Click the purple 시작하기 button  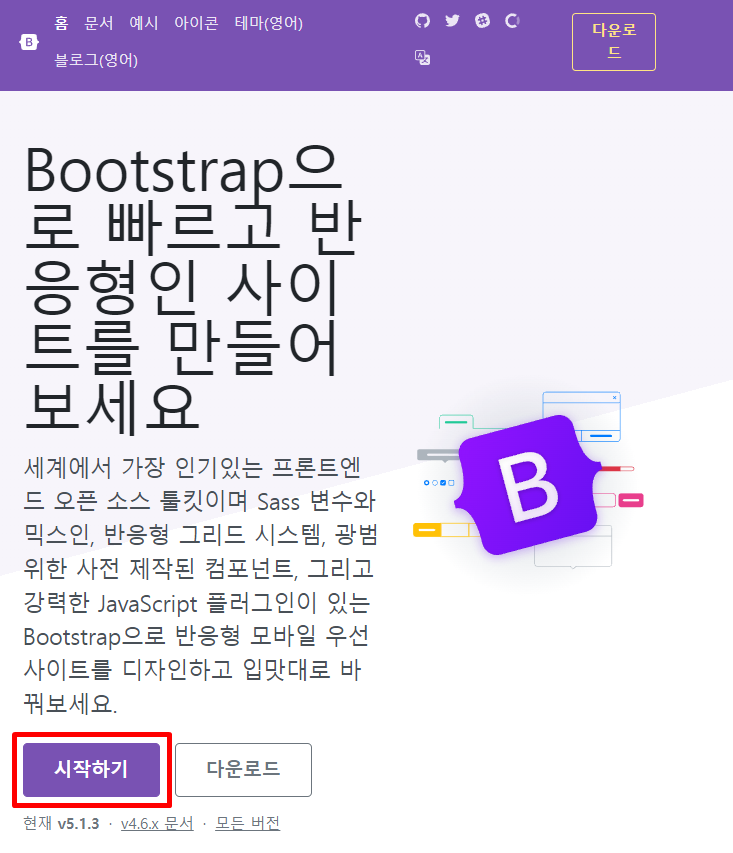click(x=91, y=770)
